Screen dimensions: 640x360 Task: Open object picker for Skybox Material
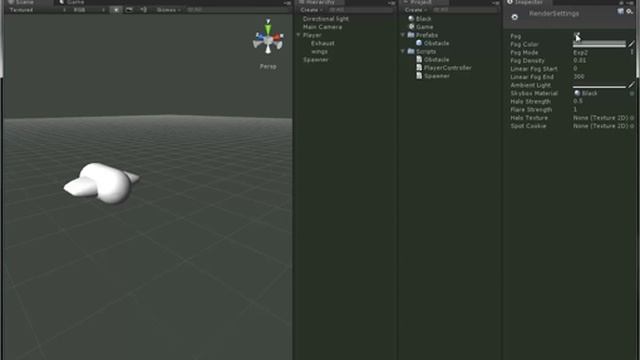click(632, 93)
